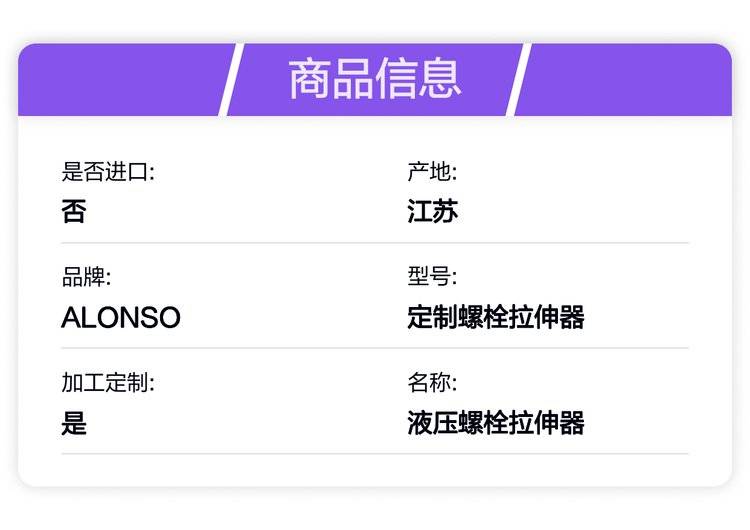This screenshot has width=750, height=530.
Task: Click the 商品信息 header title
Action: point(375,79)
